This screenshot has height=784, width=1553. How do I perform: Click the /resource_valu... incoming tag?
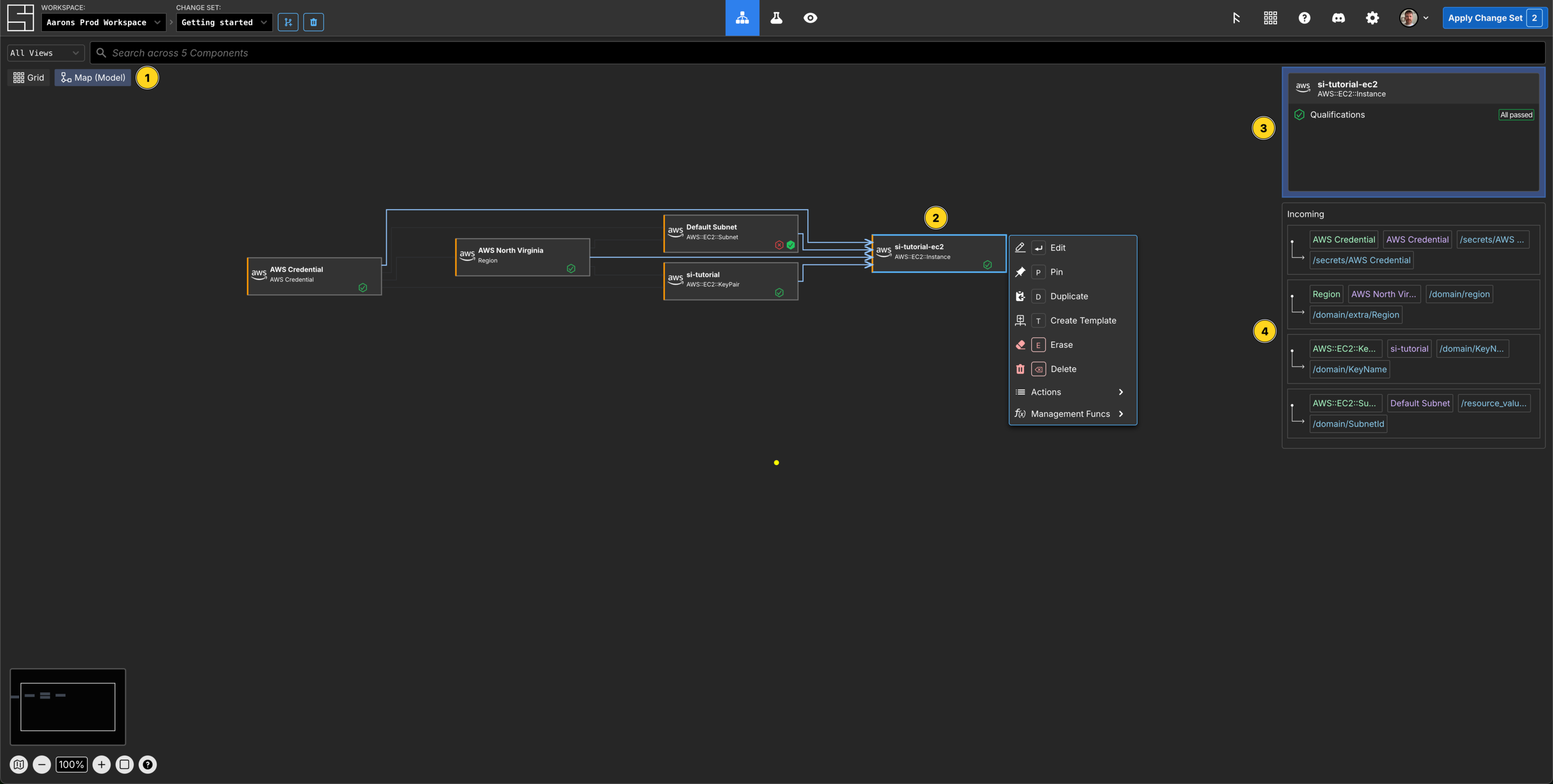pyautogui.click(x=1493, y=403)
